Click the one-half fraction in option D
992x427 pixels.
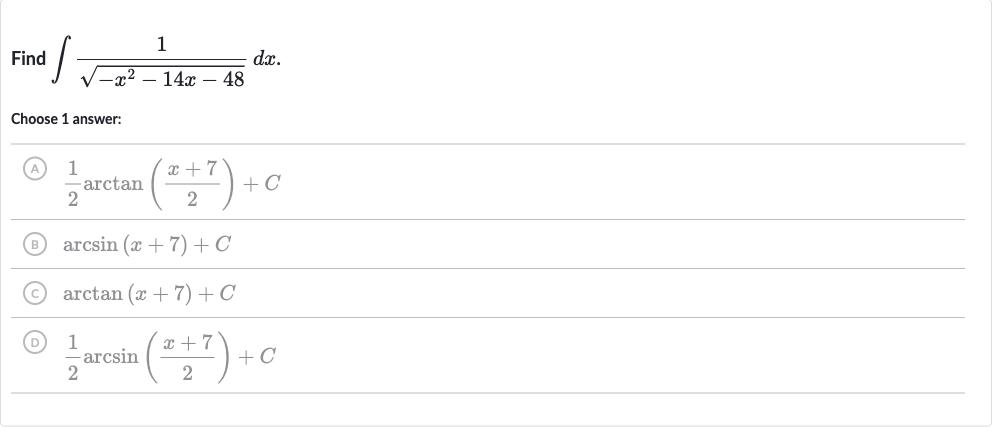coord(73,357)
